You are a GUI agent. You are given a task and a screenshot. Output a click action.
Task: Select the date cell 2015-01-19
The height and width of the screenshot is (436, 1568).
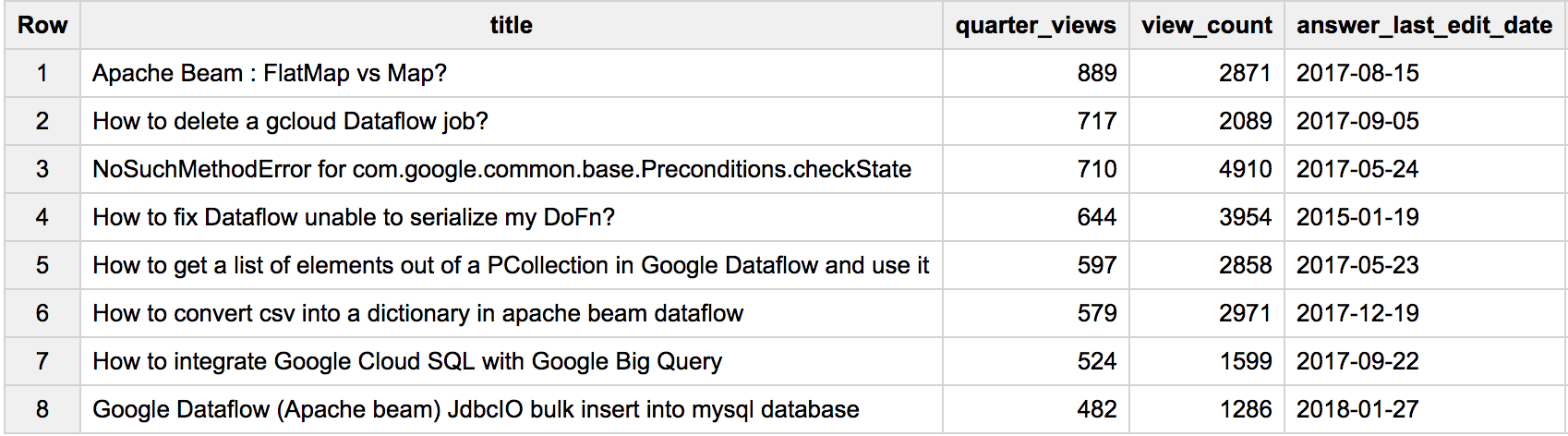tap(1357, 217)
